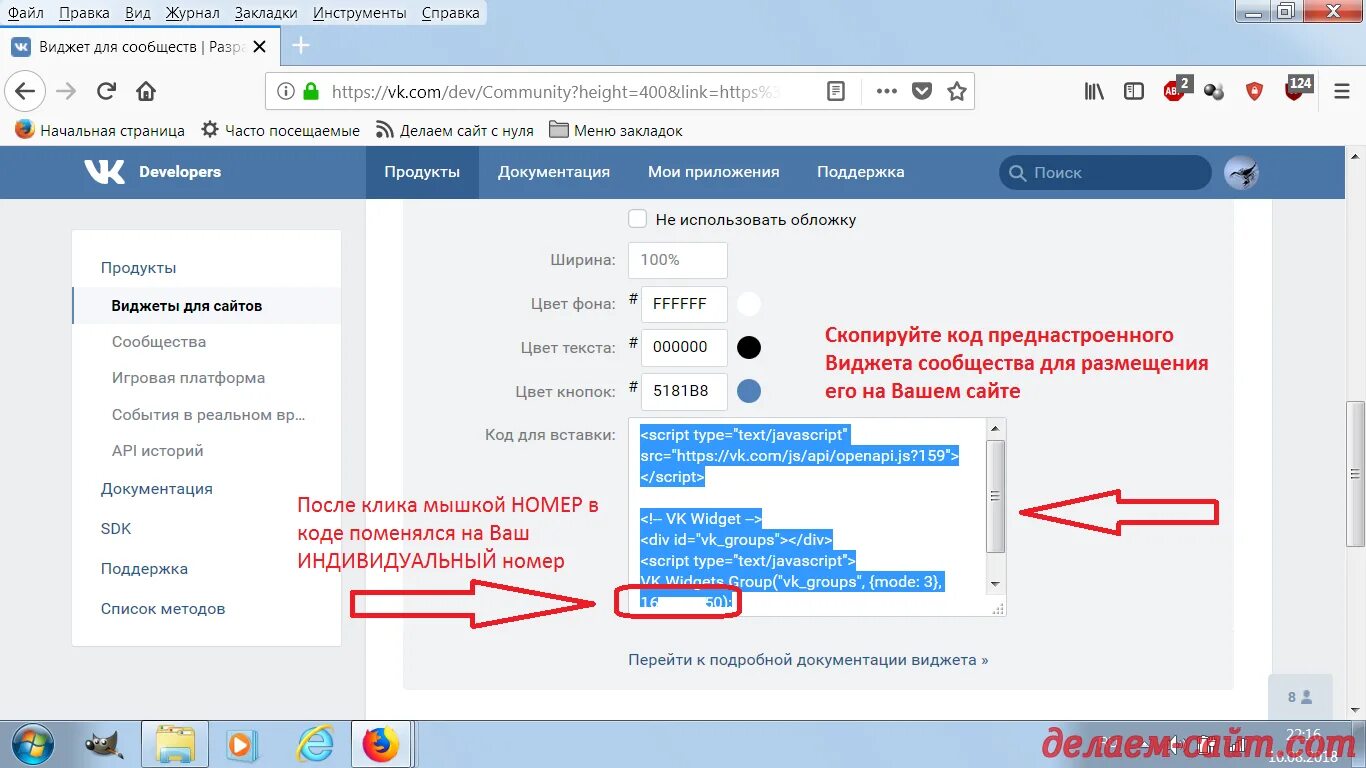Open 'Часто посещаемые' bookmark folder
Image resolution: width=1366 pixels, height=768 pixels.
[x=281, y=130]
